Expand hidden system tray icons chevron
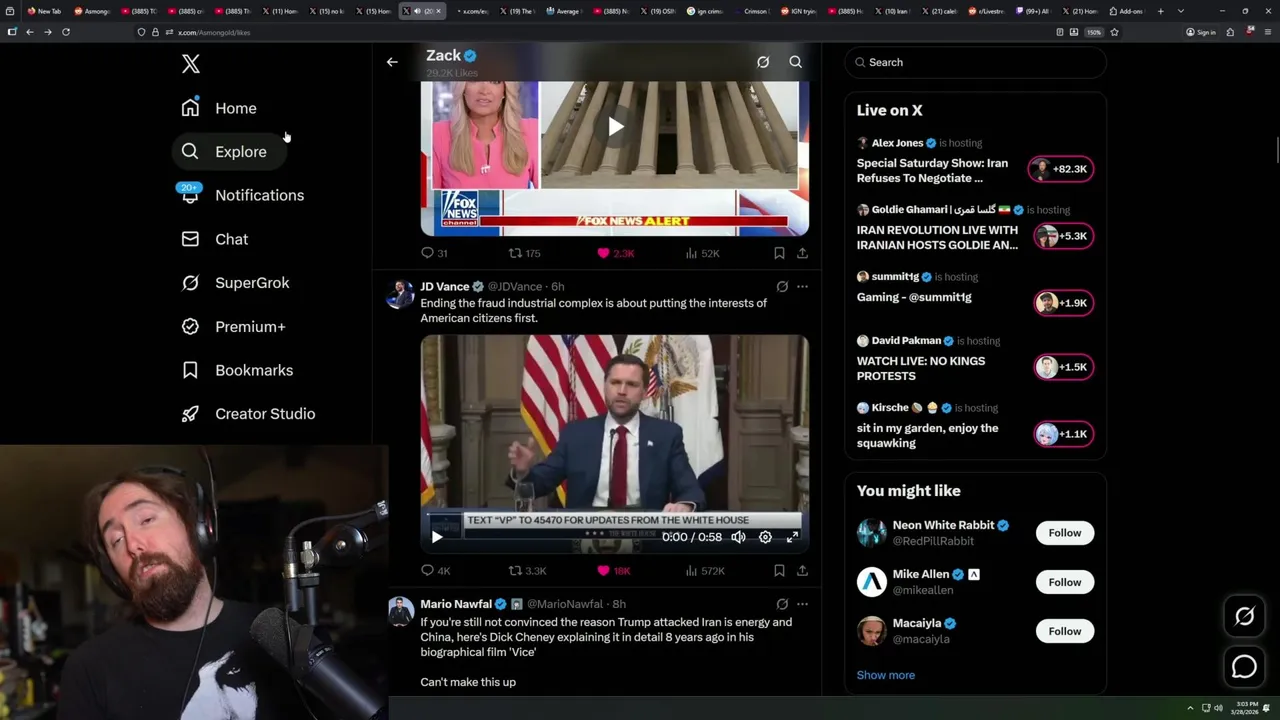The width and height of the screenshot is (1280, 720). 1190,708
